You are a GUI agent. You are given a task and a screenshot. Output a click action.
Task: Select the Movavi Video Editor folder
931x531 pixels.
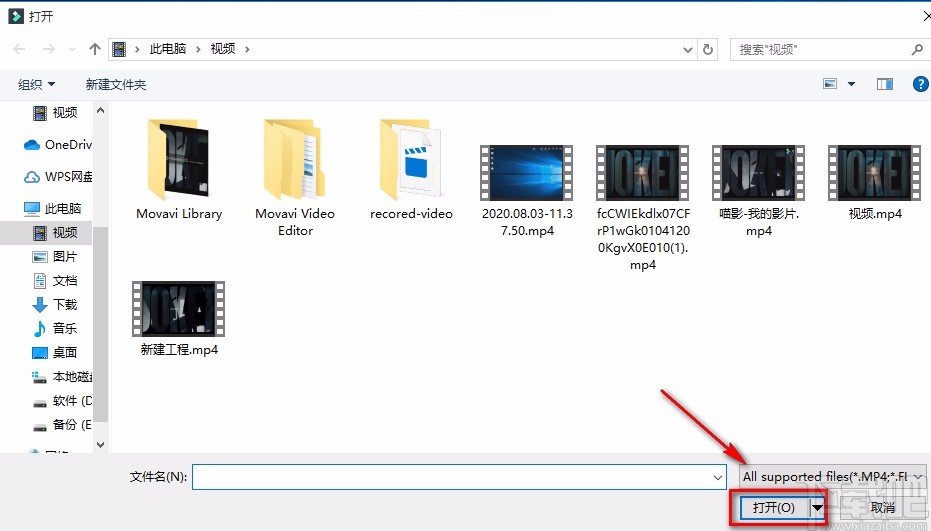tap(295, 177)
